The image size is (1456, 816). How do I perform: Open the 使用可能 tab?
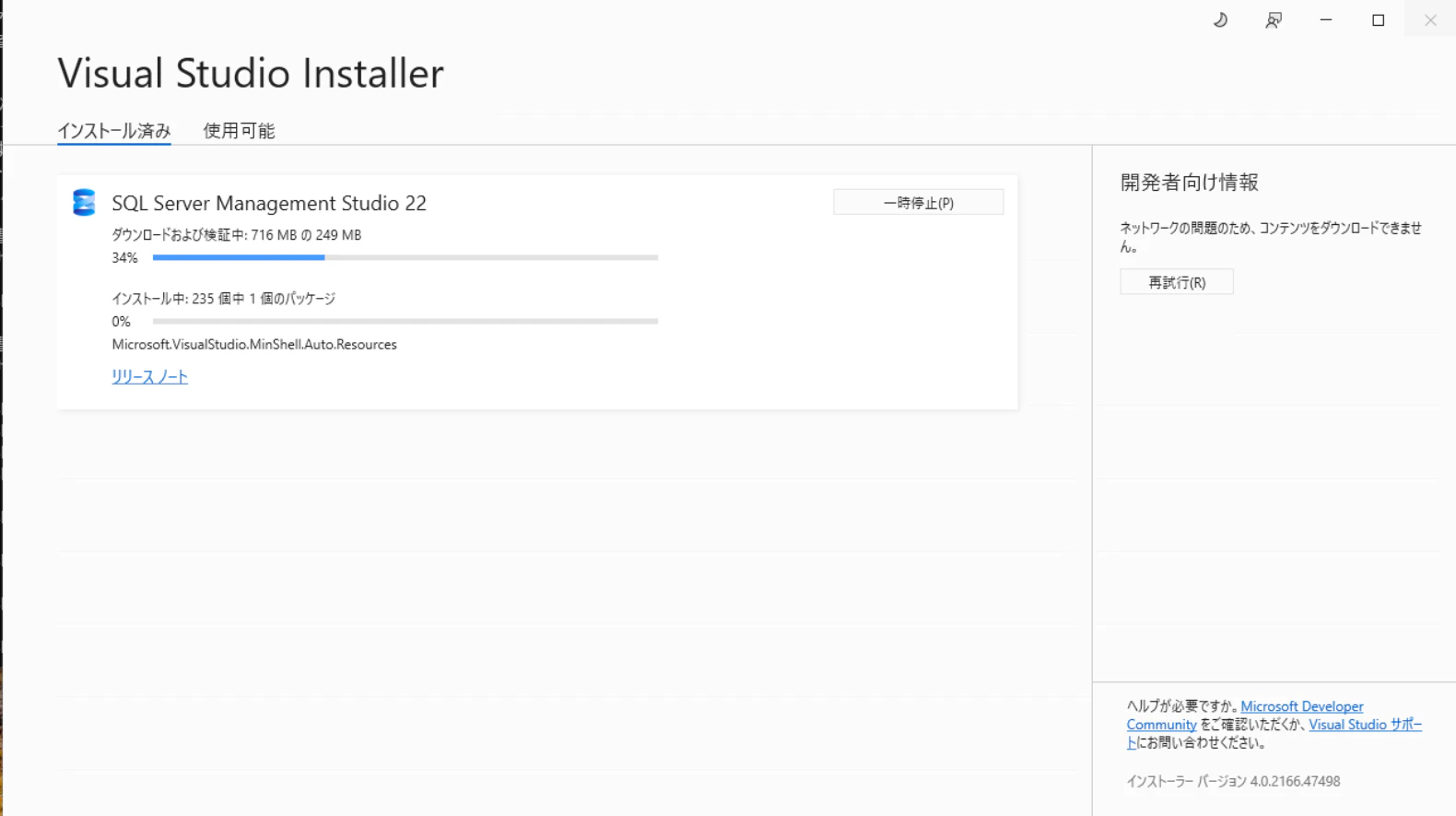[x=239, y=131]
